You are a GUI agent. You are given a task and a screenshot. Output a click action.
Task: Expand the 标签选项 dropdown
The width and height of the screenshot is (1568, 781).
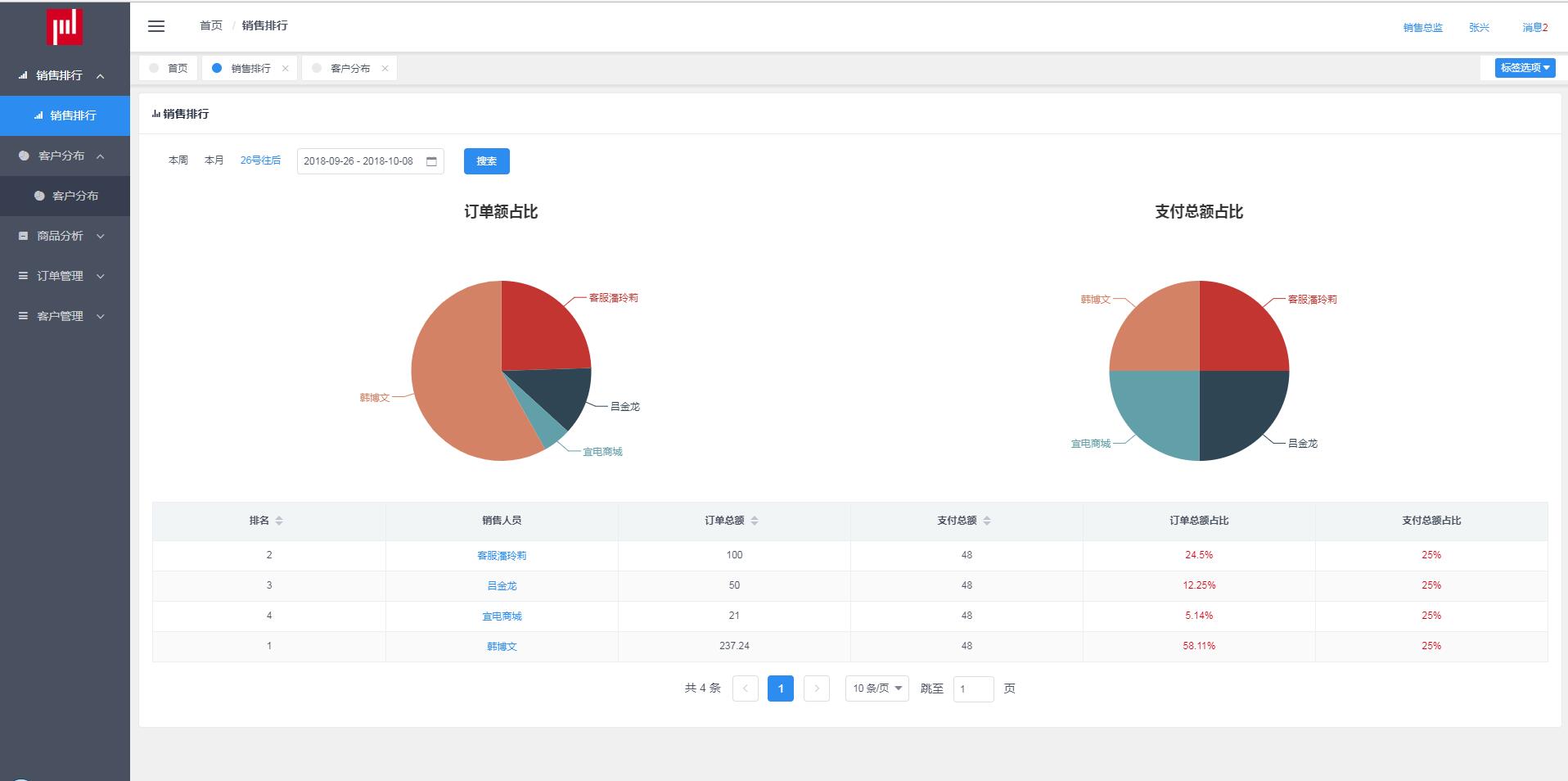tap(1525, 68)
